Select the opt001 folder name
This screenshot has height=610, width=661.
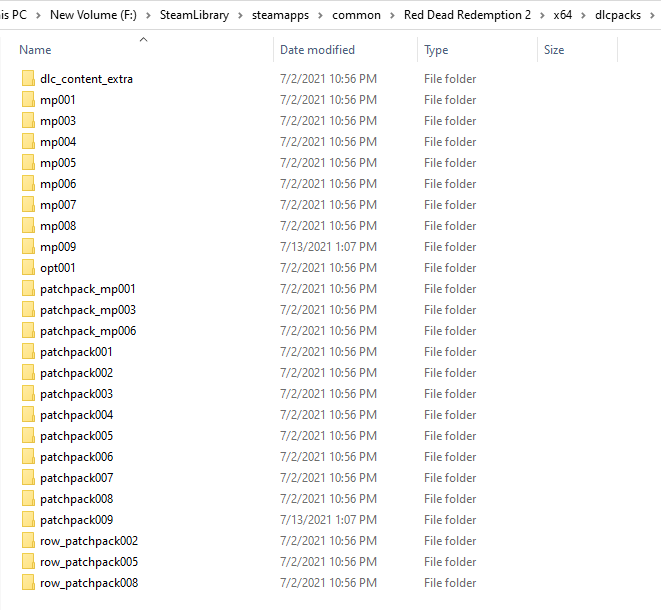tap(58, 268)
